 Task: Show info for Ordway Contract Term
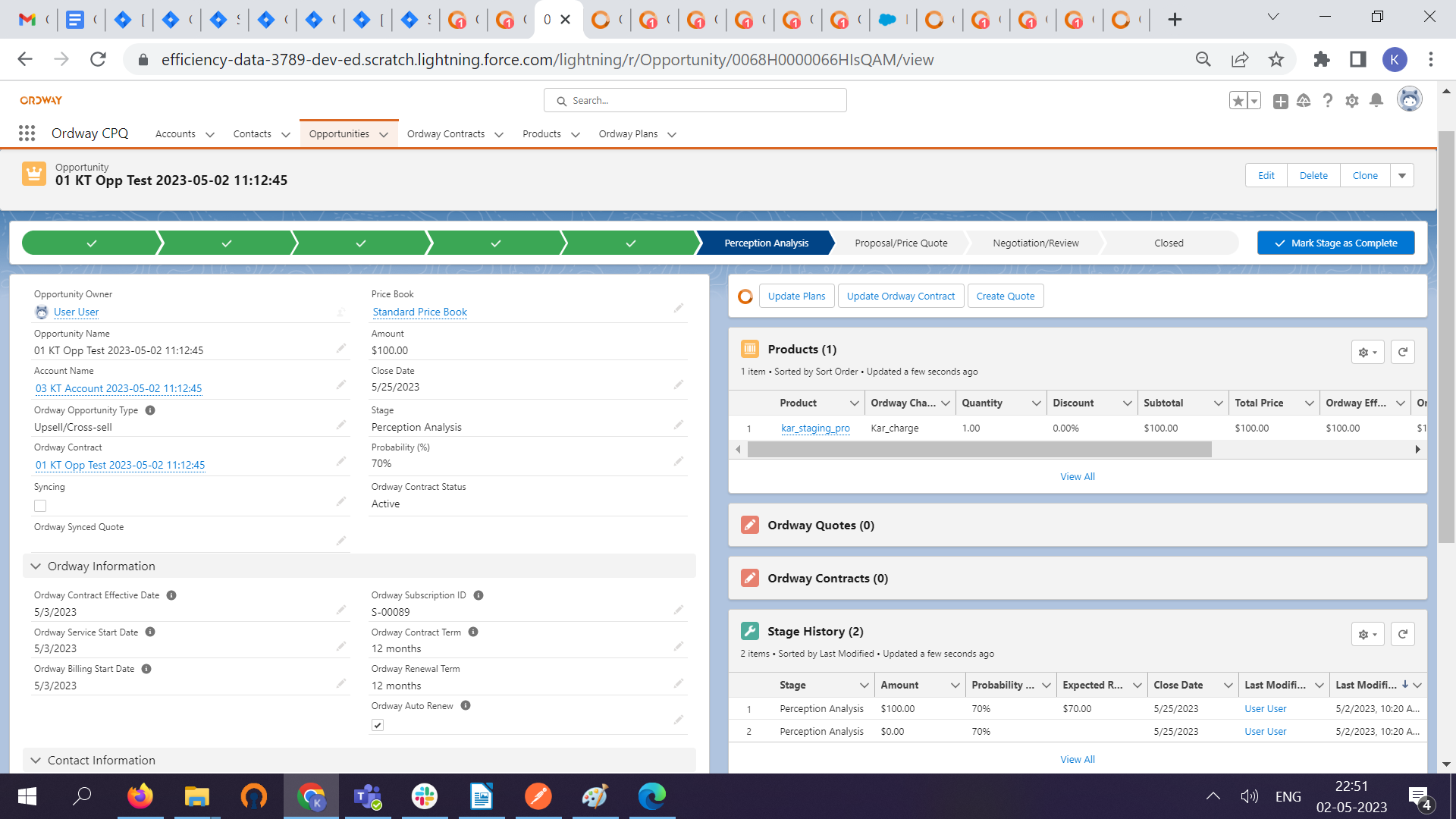473,632
